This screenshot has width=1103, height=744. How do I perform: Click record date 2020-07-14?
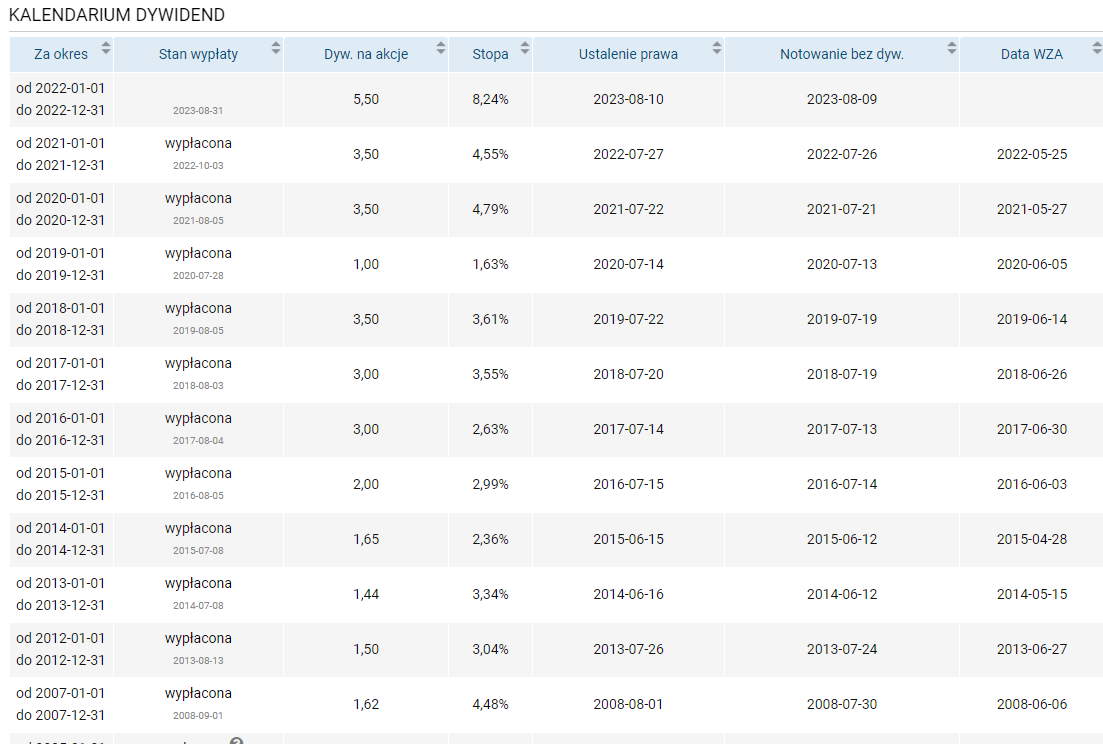point(628,264)
